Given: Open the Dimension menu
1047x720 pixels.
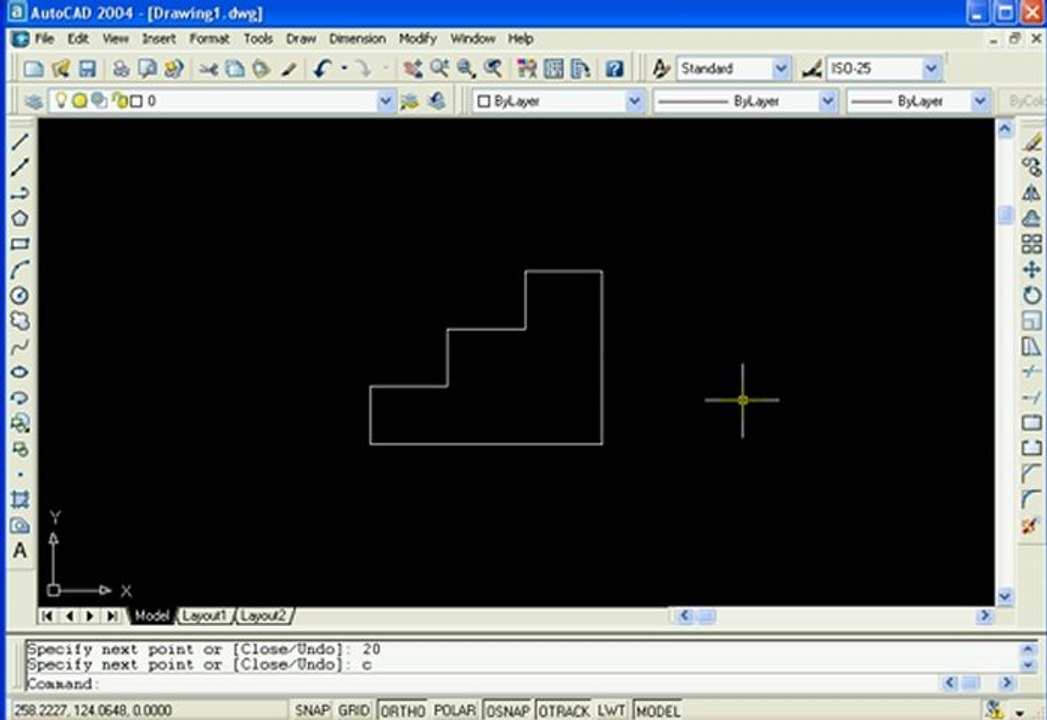Looking at the screenshot, I should (357, 39).
